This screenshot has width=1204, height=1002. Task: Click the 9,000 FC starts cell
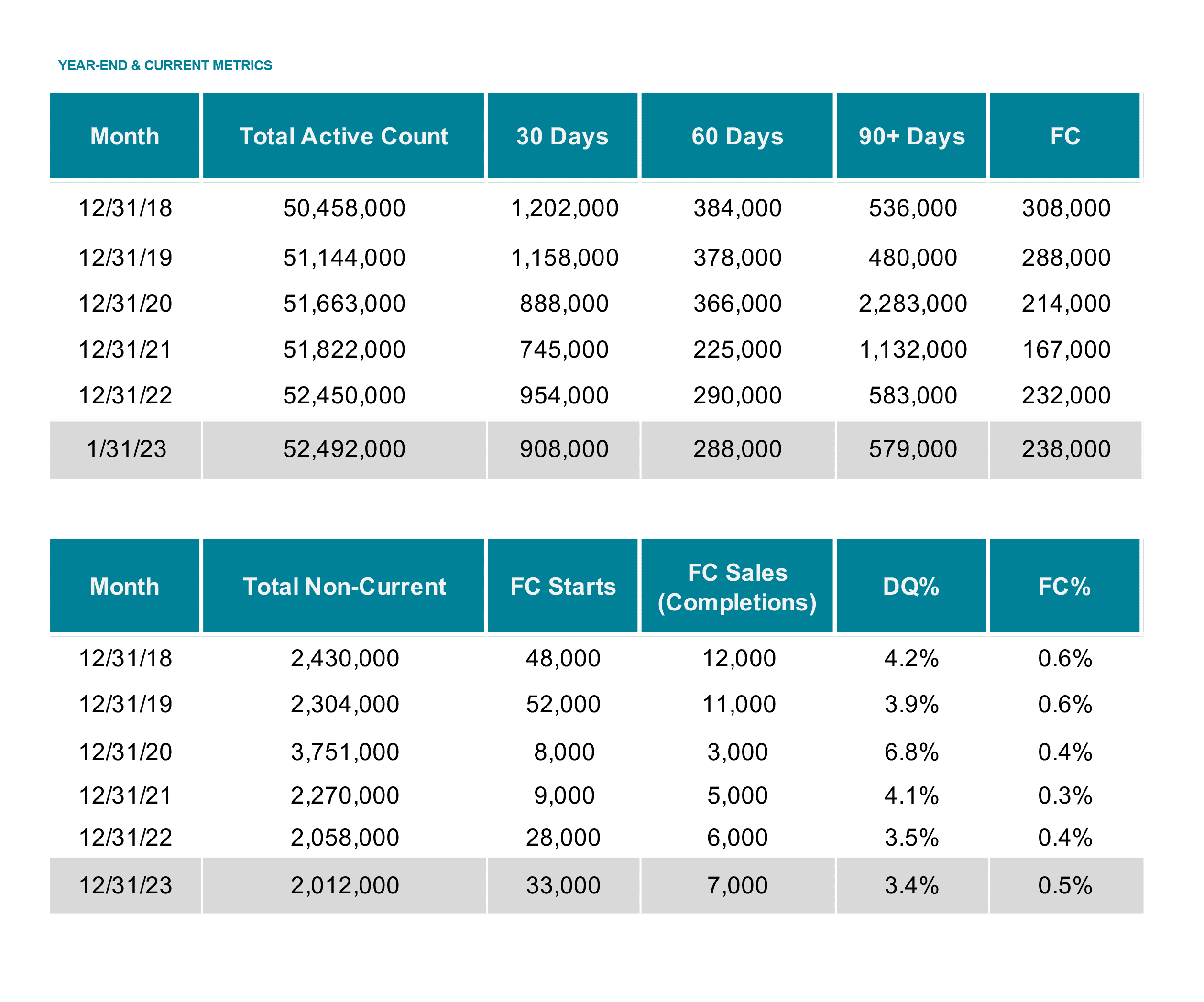564,795
